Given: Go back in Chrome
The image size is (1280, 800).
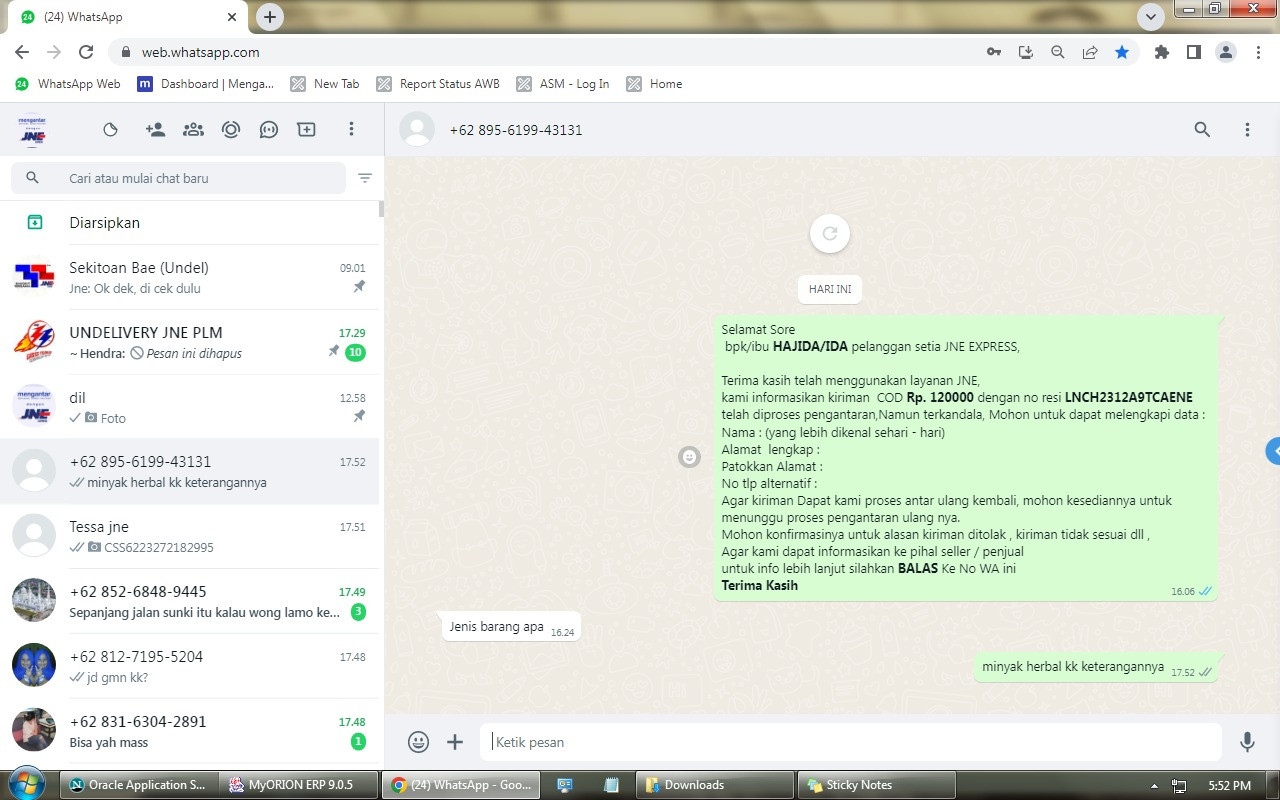Looking at the screenshot, I should [x=22, y=52].
